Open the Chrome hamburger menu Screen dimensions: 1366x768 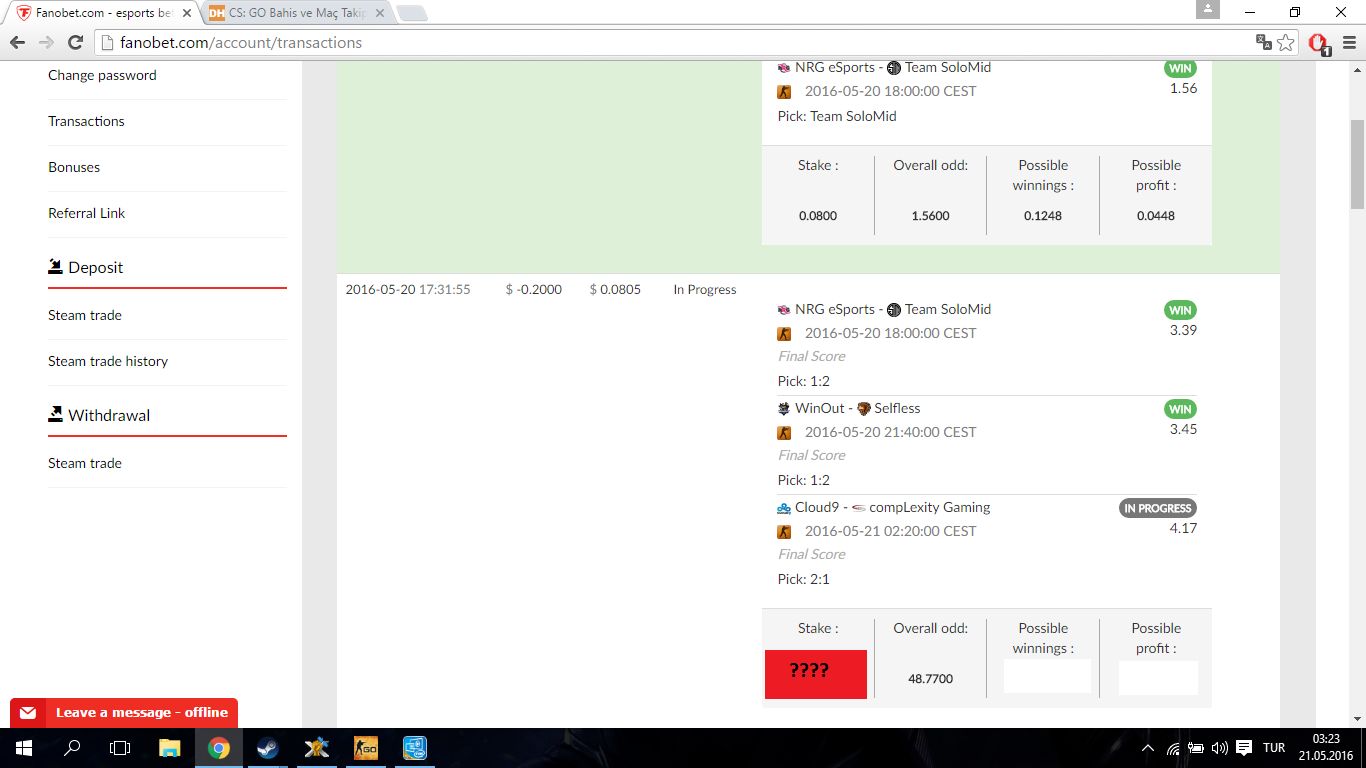pyautogui.click(x=1347, y=43)
